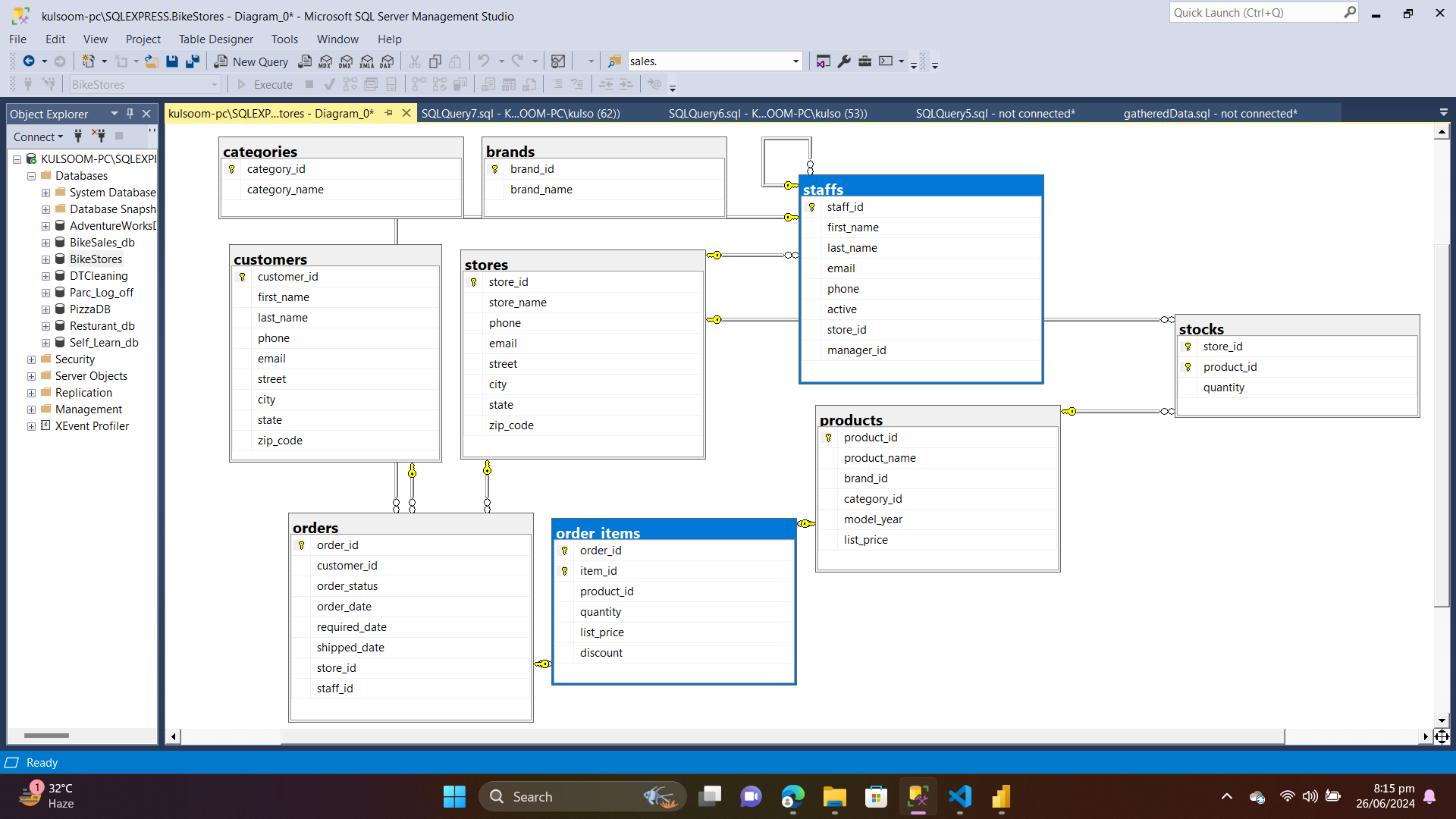Close the Object Explorer panel

(146, 113)
